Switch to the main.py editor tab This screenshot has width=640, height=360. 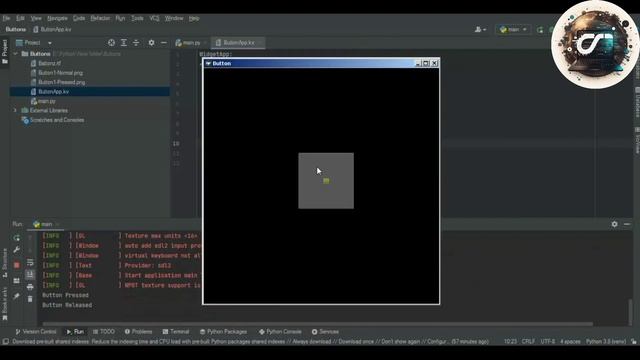click(191, 42)
